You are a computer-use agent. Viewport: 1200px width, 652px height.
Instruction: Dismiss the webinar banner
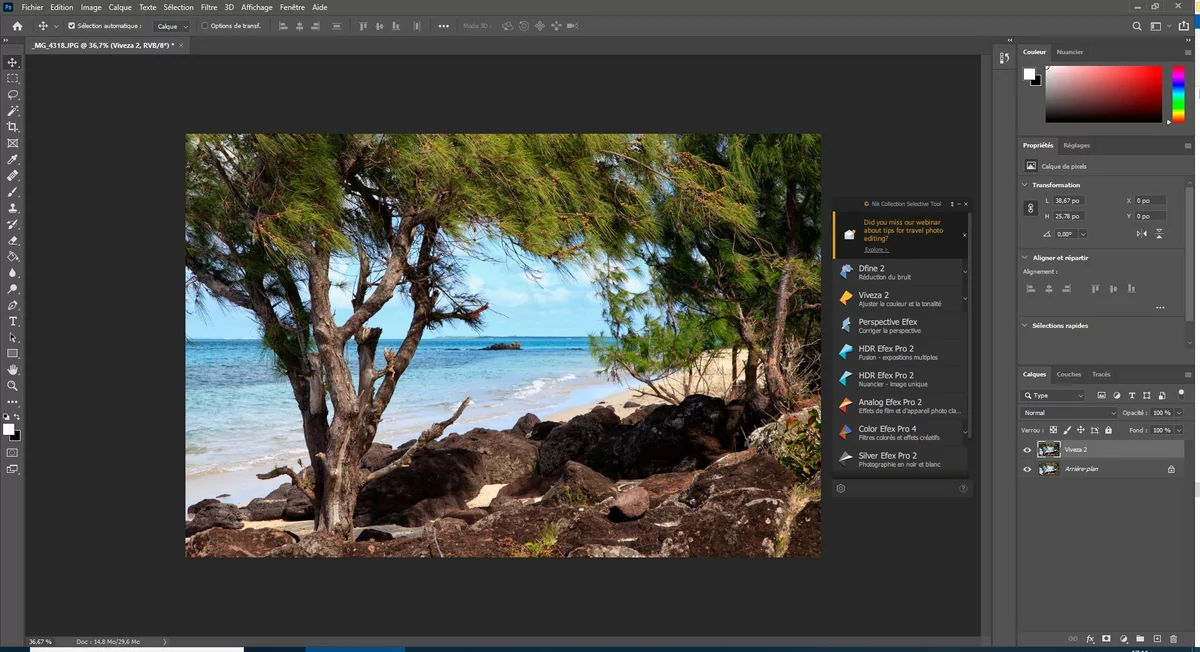(x=964, y=235)
